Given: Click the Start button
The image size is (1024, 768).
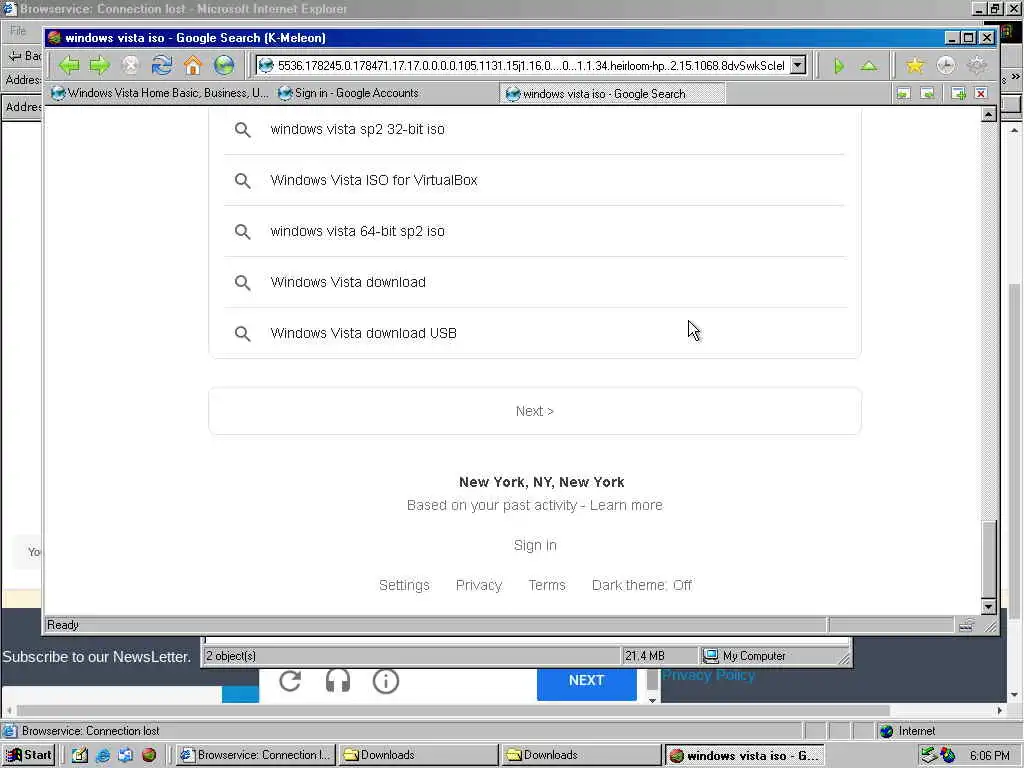Looking at the screenshot, I should (28, 755).
